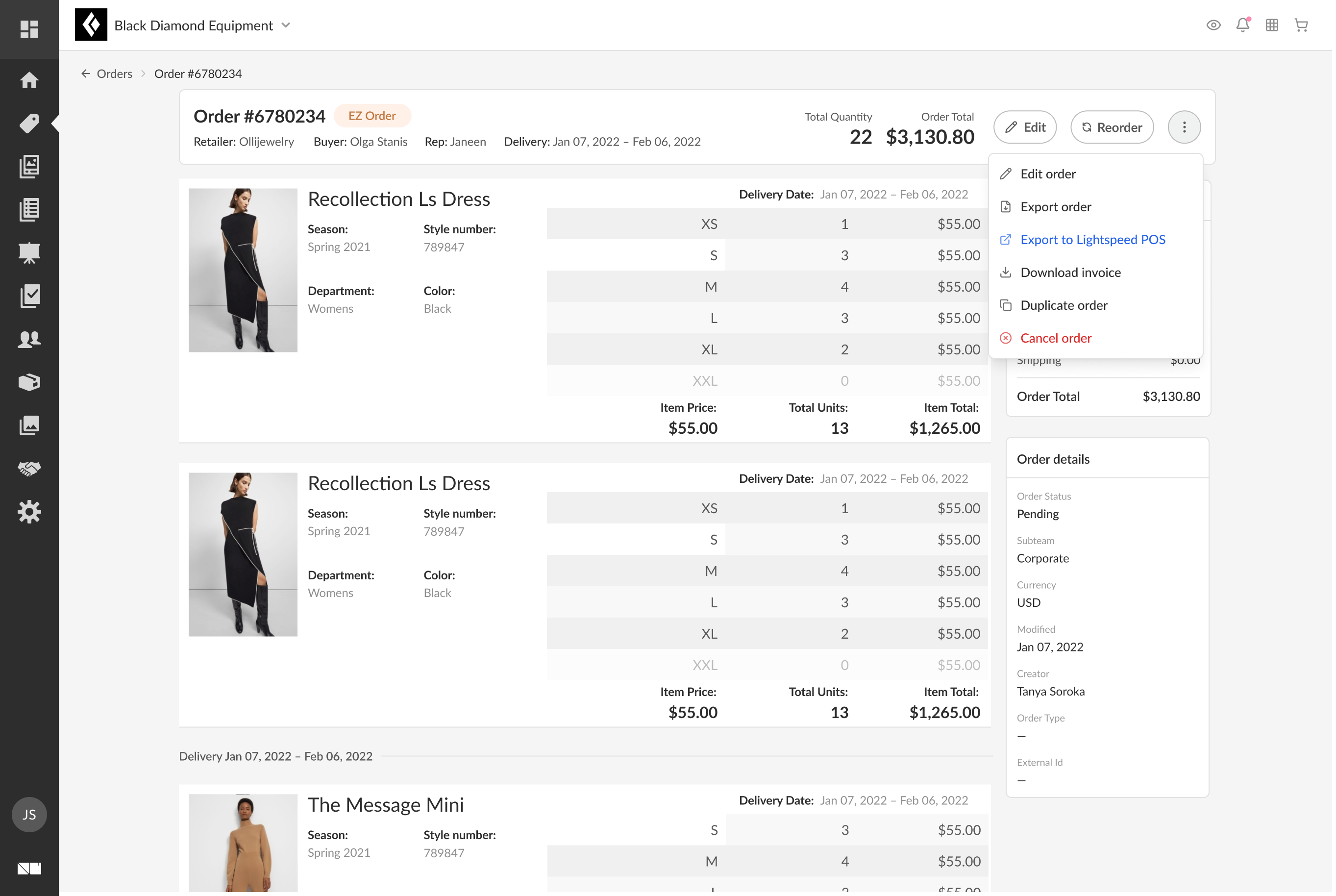1336x896 pixels.
Task: Open the line sheets list icon in sidebar
Action: tap(29, 210)
